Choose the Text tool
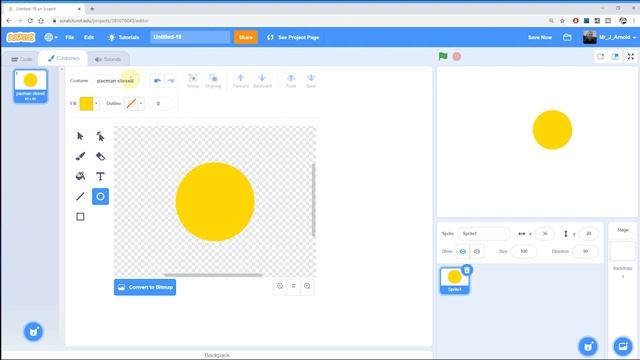Screen dimensions: 640x360 [100, 176]
